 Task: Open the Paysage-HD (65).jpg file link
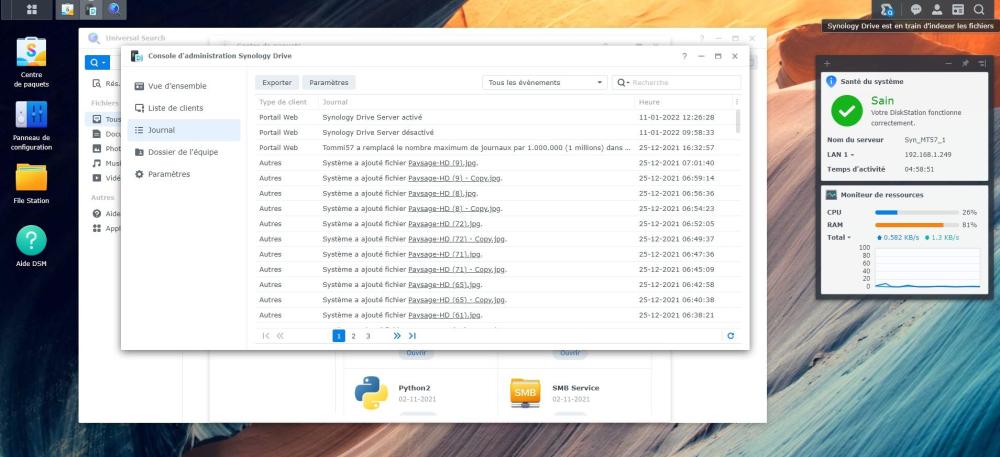pyautogui.click(x=444, y=285)
